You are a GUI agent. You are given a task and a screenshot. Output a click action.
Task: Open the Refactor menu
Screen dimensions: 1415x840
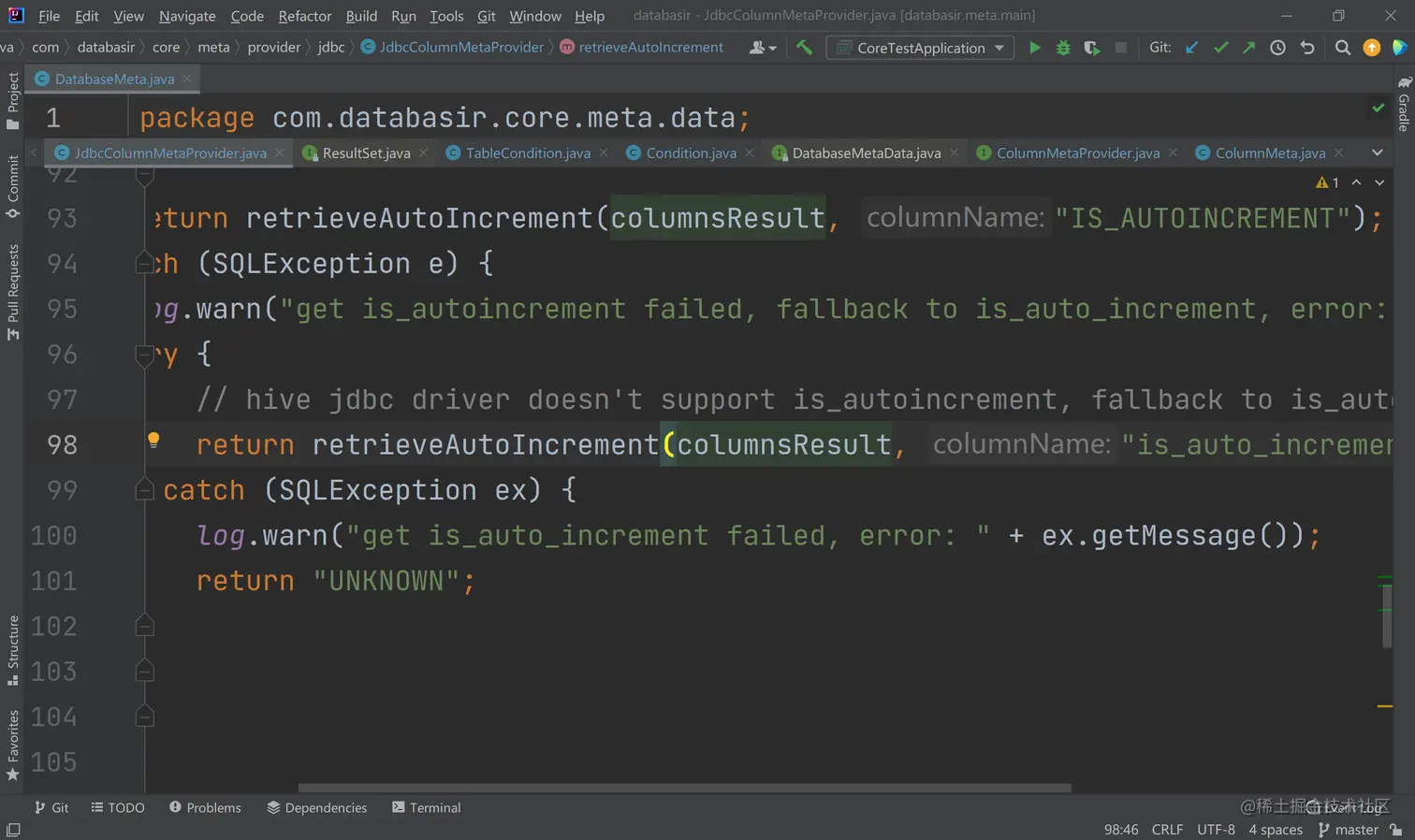[304, 16]
